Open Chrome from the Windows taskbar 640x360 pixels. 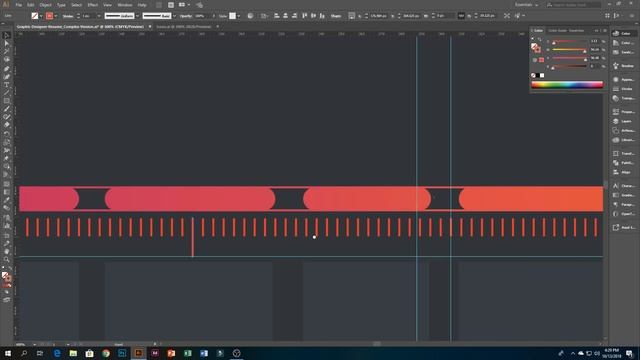pyautogui.click(x=106, y=353)
